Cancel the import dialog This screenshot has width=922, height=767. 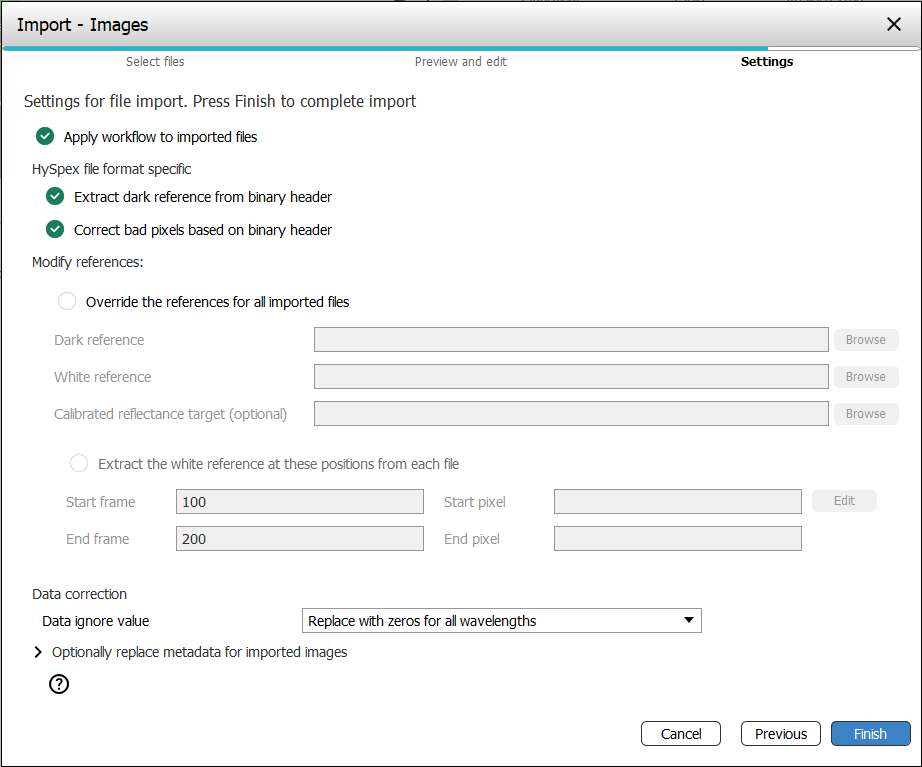tap(680, 734)
